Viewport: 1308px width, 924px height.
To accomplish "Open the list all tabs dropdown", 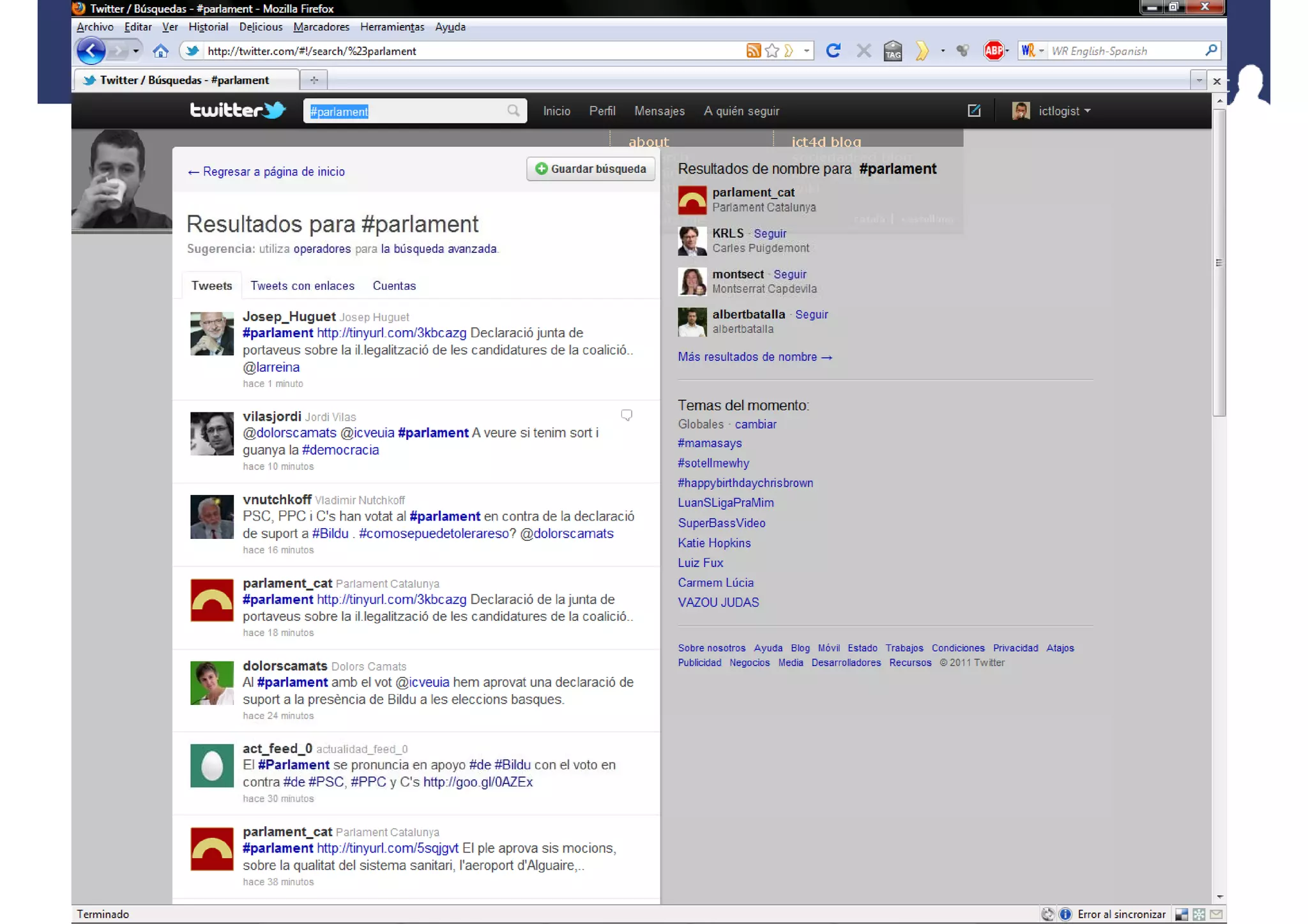I will (1198, 80).
